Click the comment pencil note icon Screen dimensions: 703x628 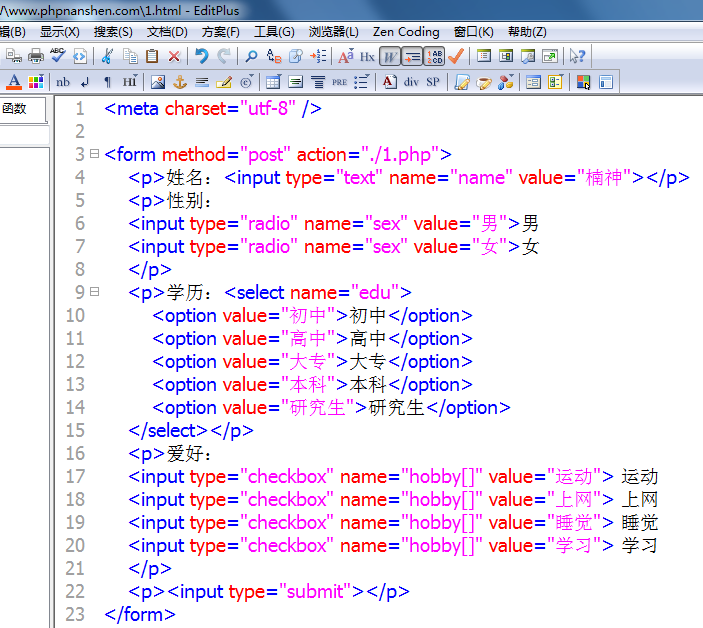coord(224,82)
